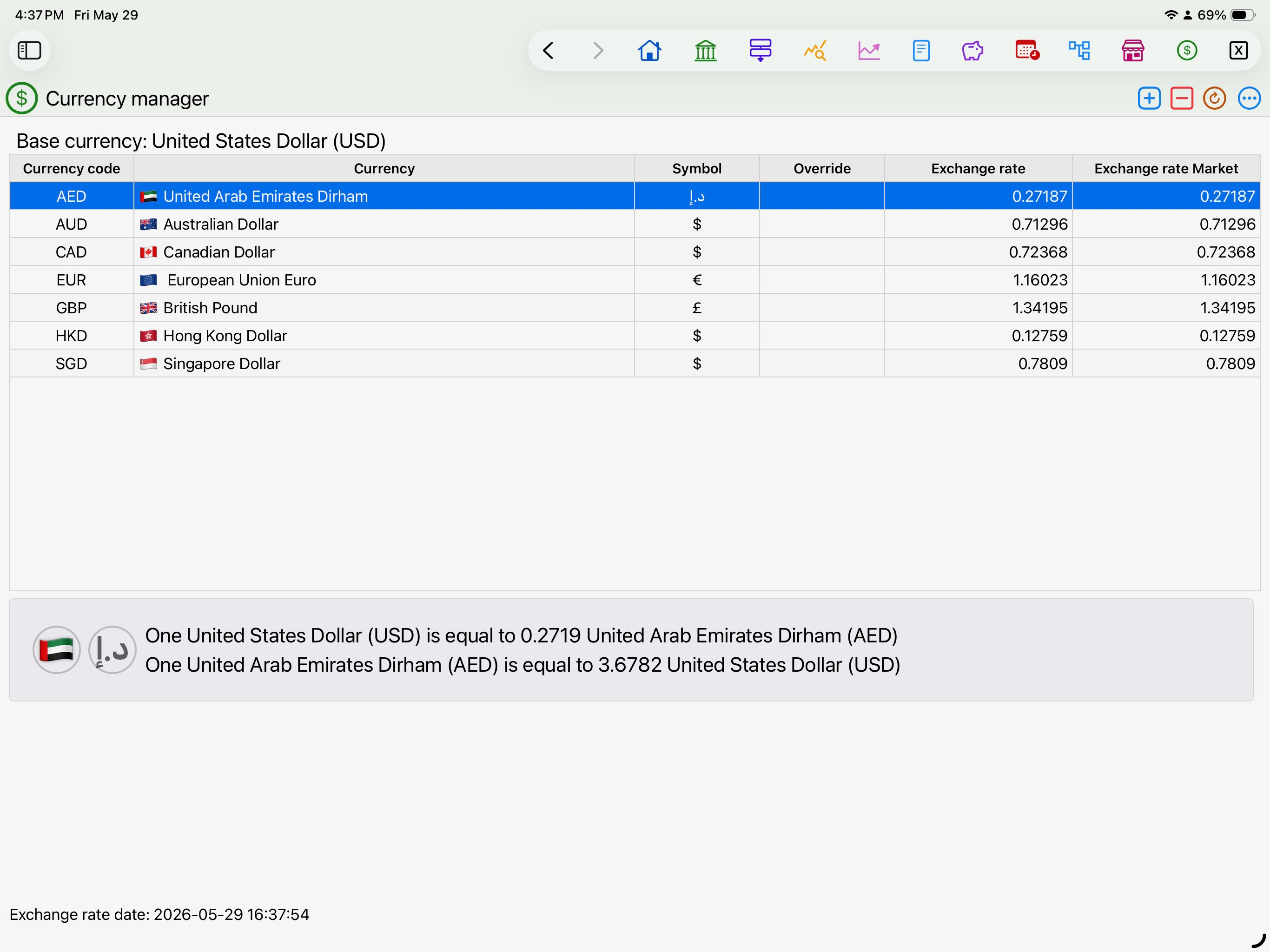Sort by the Currency code column header

coord(72,169)
